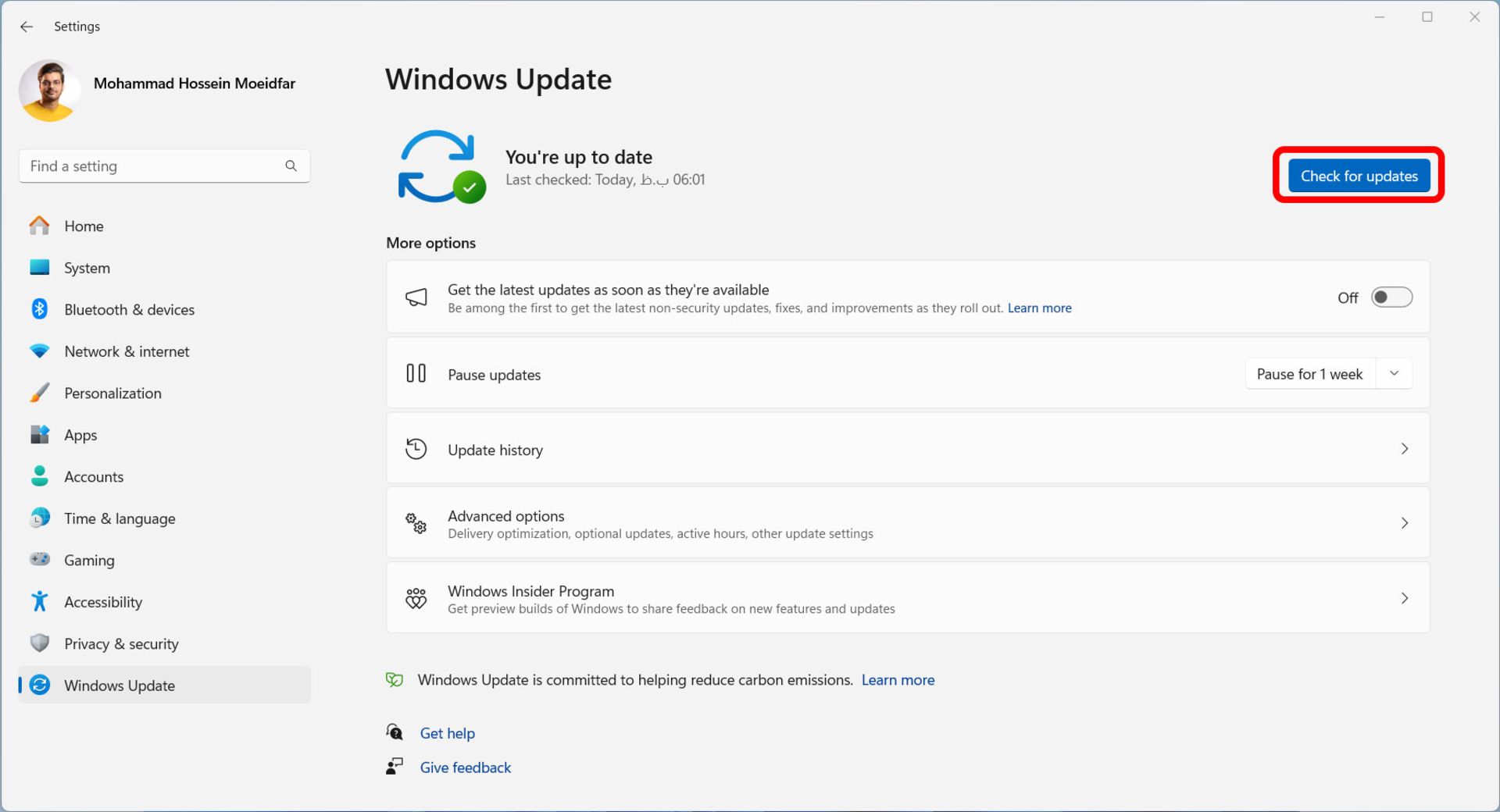Select Personalization in sidebar
Image resolution: width=1500 pixels, height=812 pixels.
(x=164, y=394)
